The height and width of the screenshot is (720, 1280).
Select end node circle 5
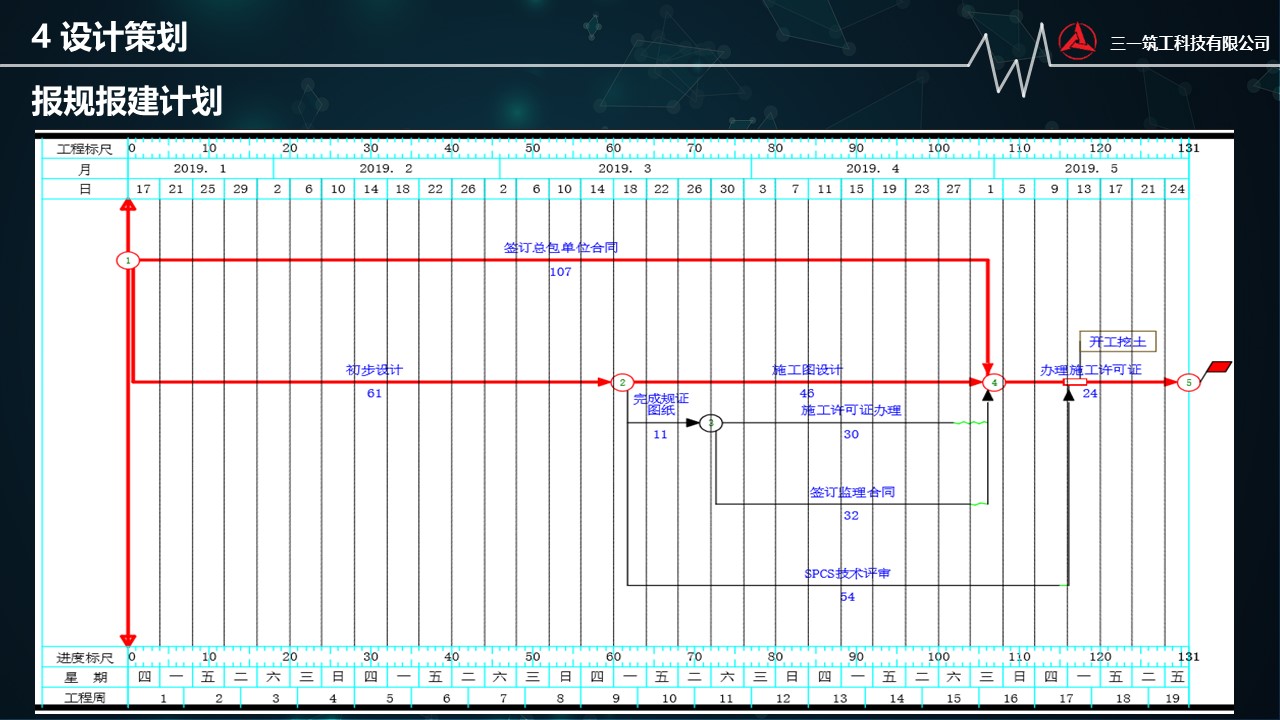coord(1188,382)
